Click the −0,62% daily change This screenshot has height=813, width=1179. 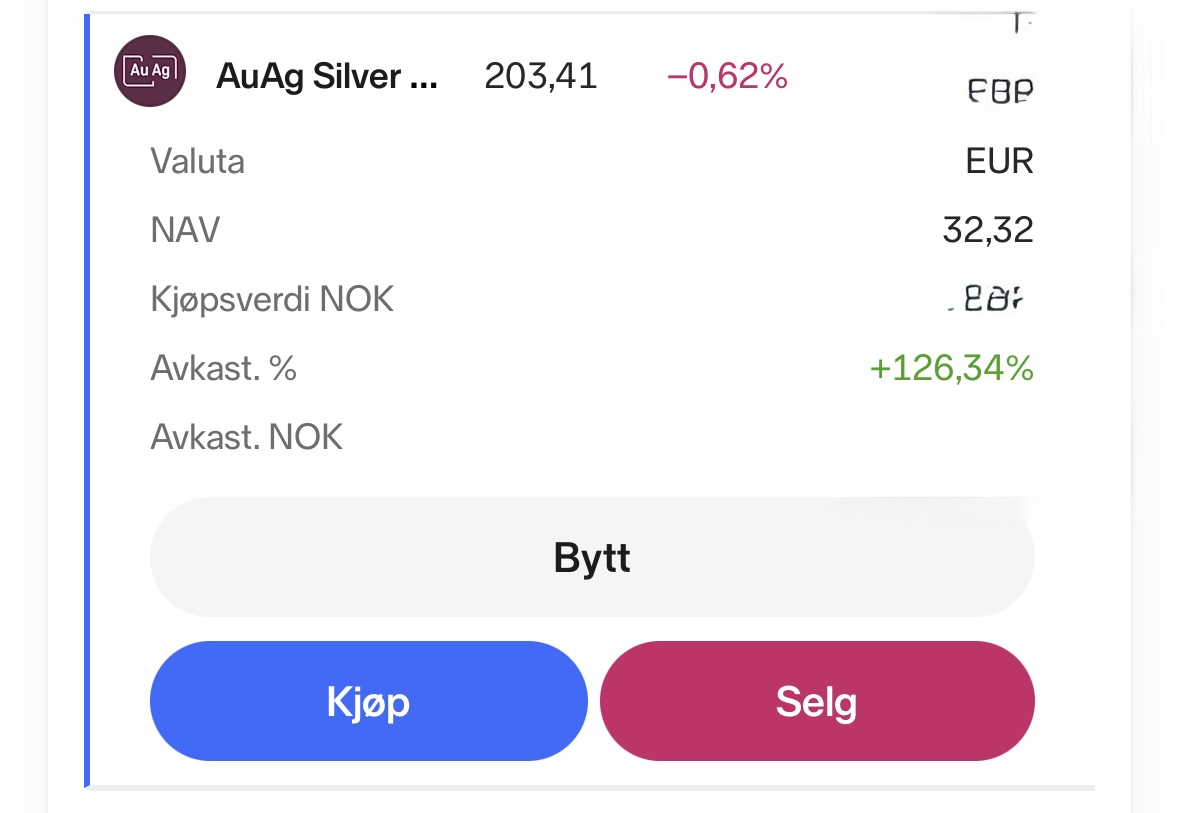pyautogui.click(x=727, y=76)
